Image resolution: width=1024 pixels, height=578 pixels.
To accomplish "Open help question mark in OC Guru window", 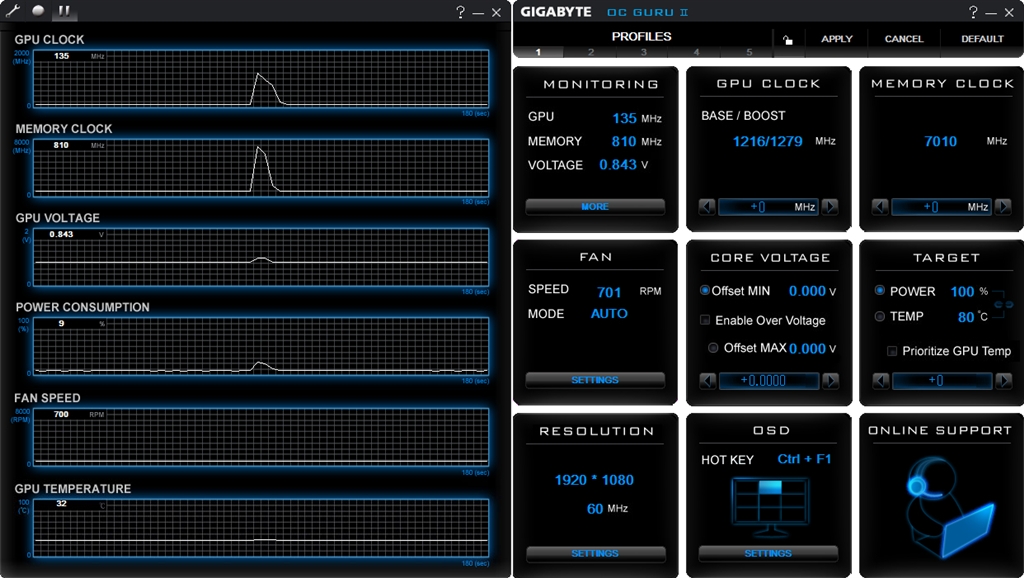I will pyautogui.click(x=973, y=12).
